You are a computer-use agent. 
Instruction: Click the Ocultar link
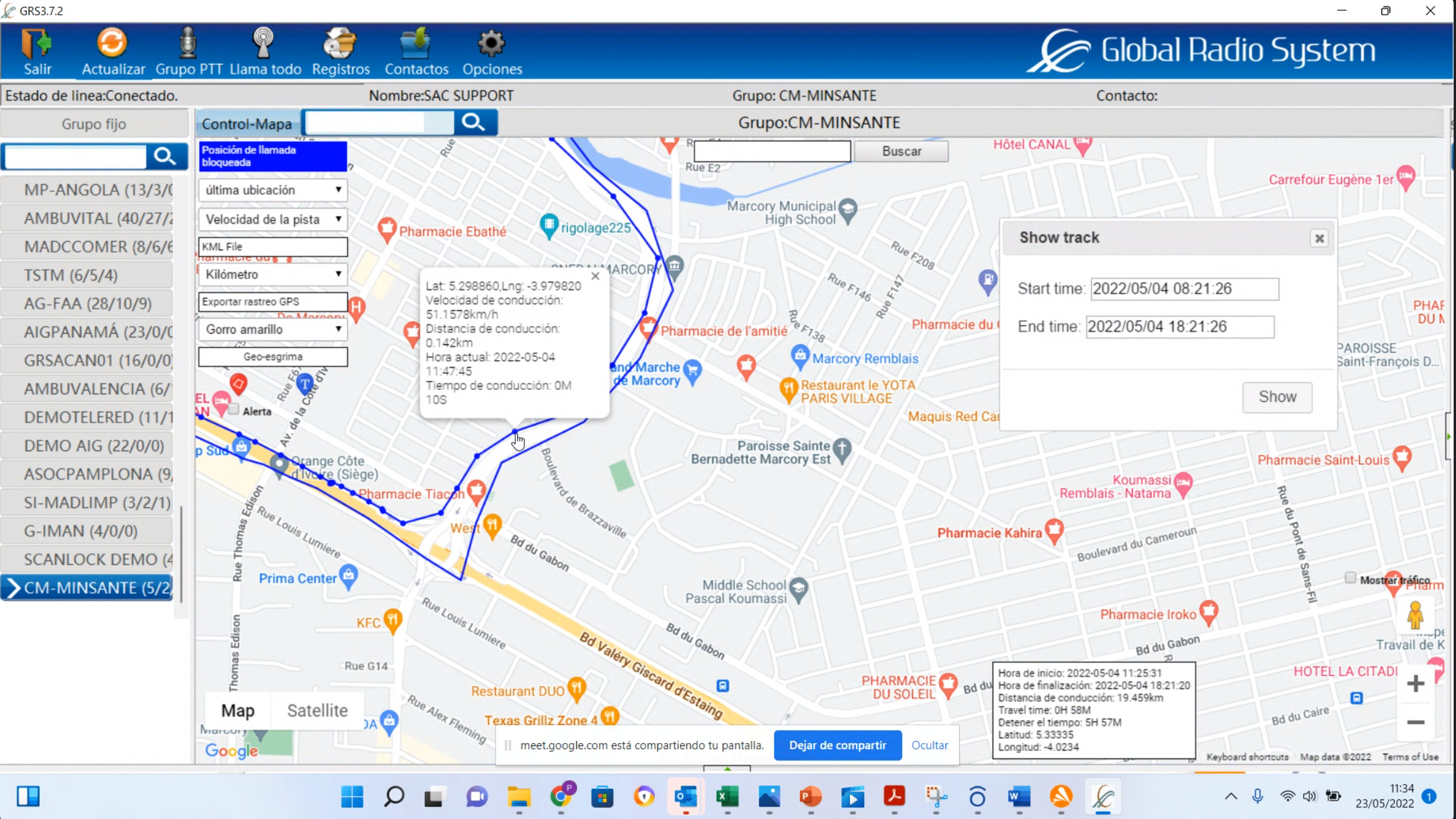pyautogui.click(x=929, y=745)
